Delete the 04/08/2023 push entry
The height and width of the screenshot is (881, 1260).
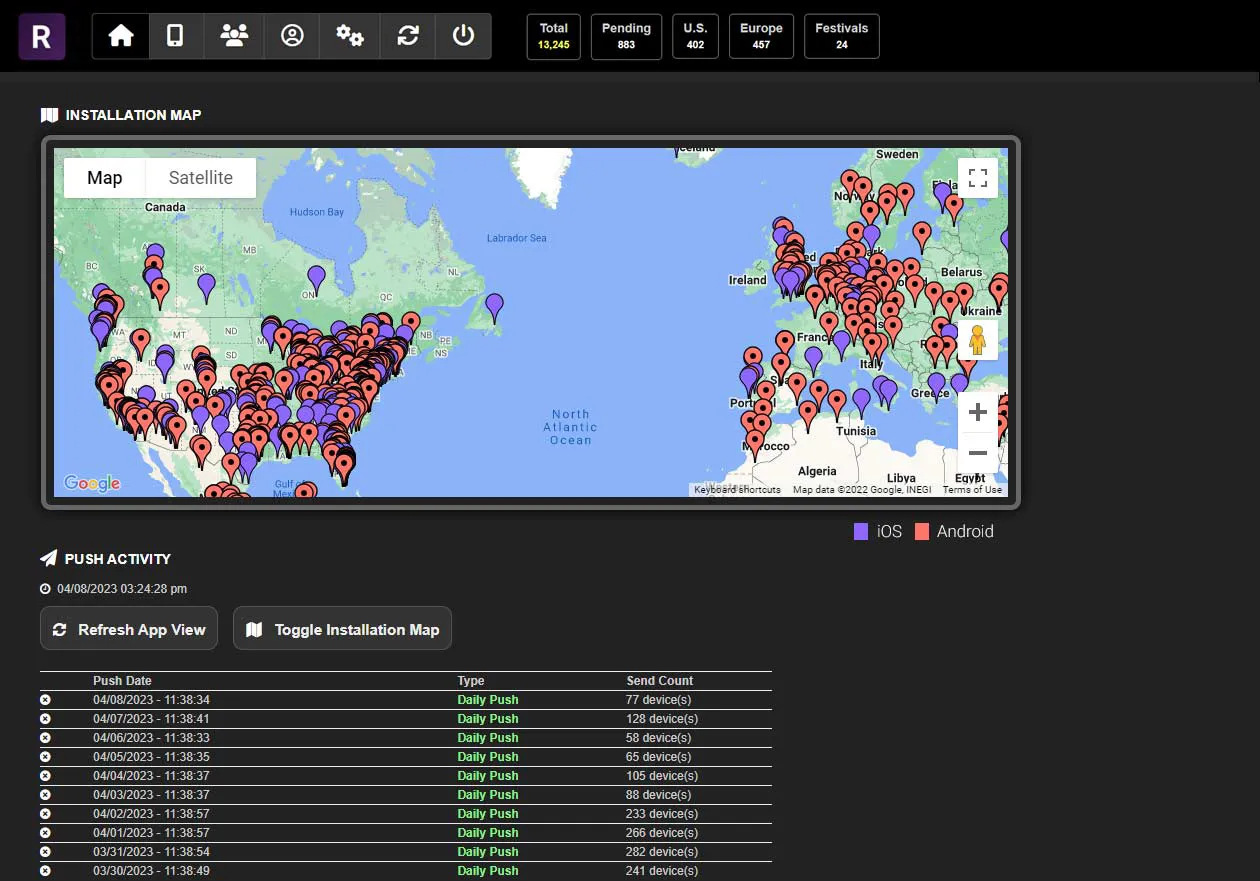45,700
